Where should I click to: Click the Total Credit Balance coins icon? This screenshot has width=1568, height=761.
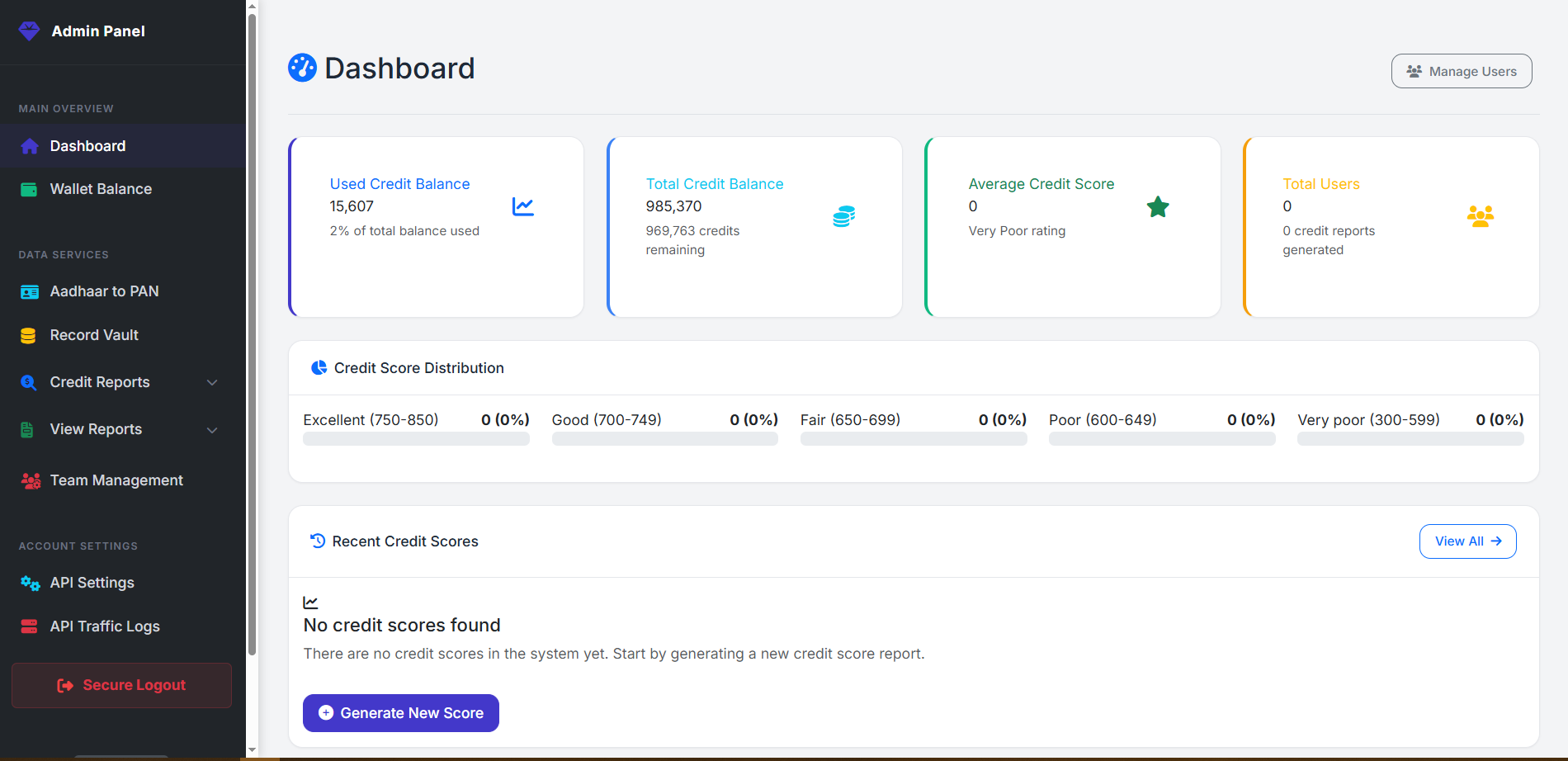[843, 216]
